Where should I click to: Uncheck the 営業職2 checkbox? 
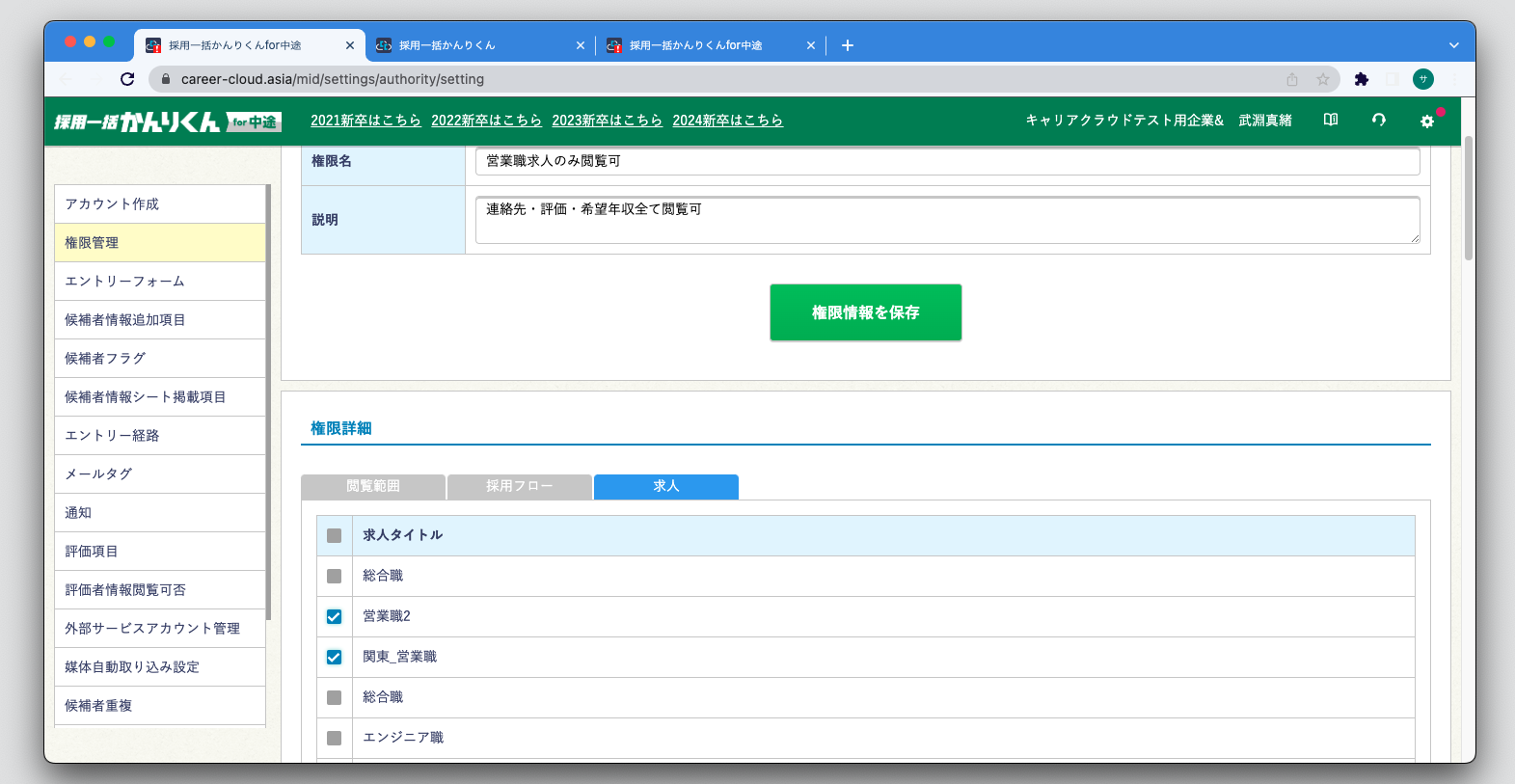click(x=335, y=617)
